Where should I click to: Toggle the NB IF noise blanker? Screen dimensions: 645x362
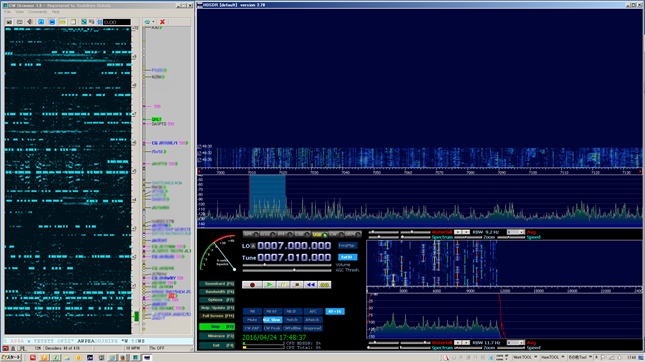coord(292,311)
